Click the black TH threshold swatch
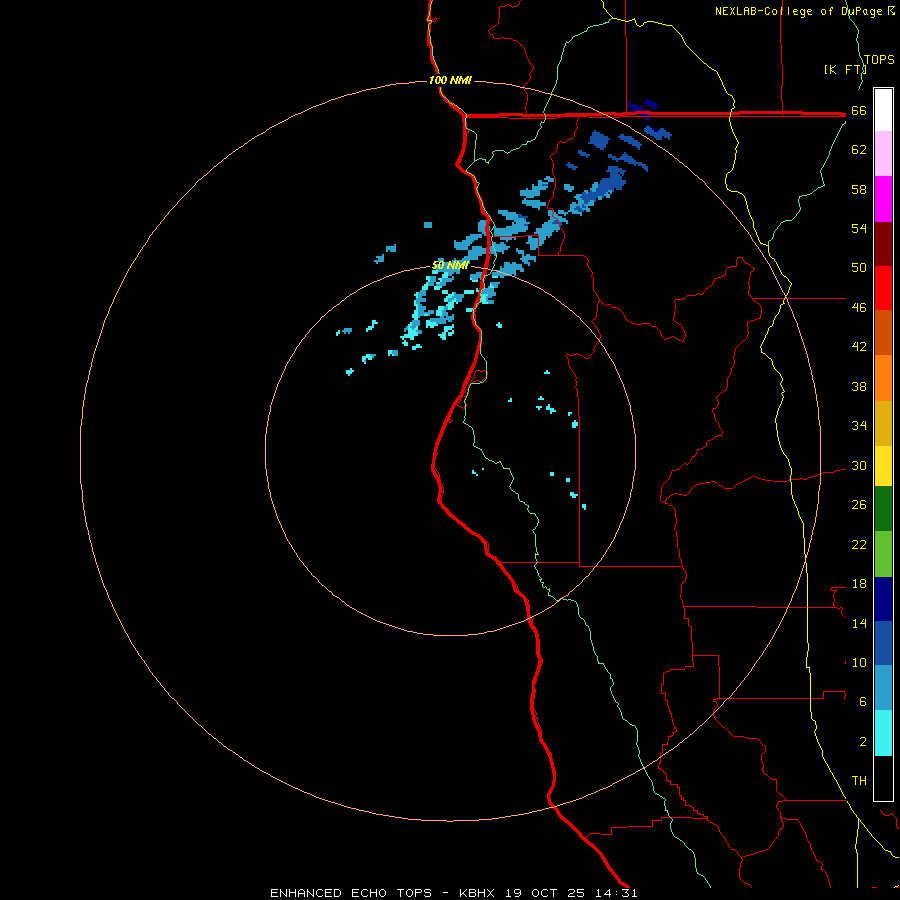900x900 pixels. (883, 778)
